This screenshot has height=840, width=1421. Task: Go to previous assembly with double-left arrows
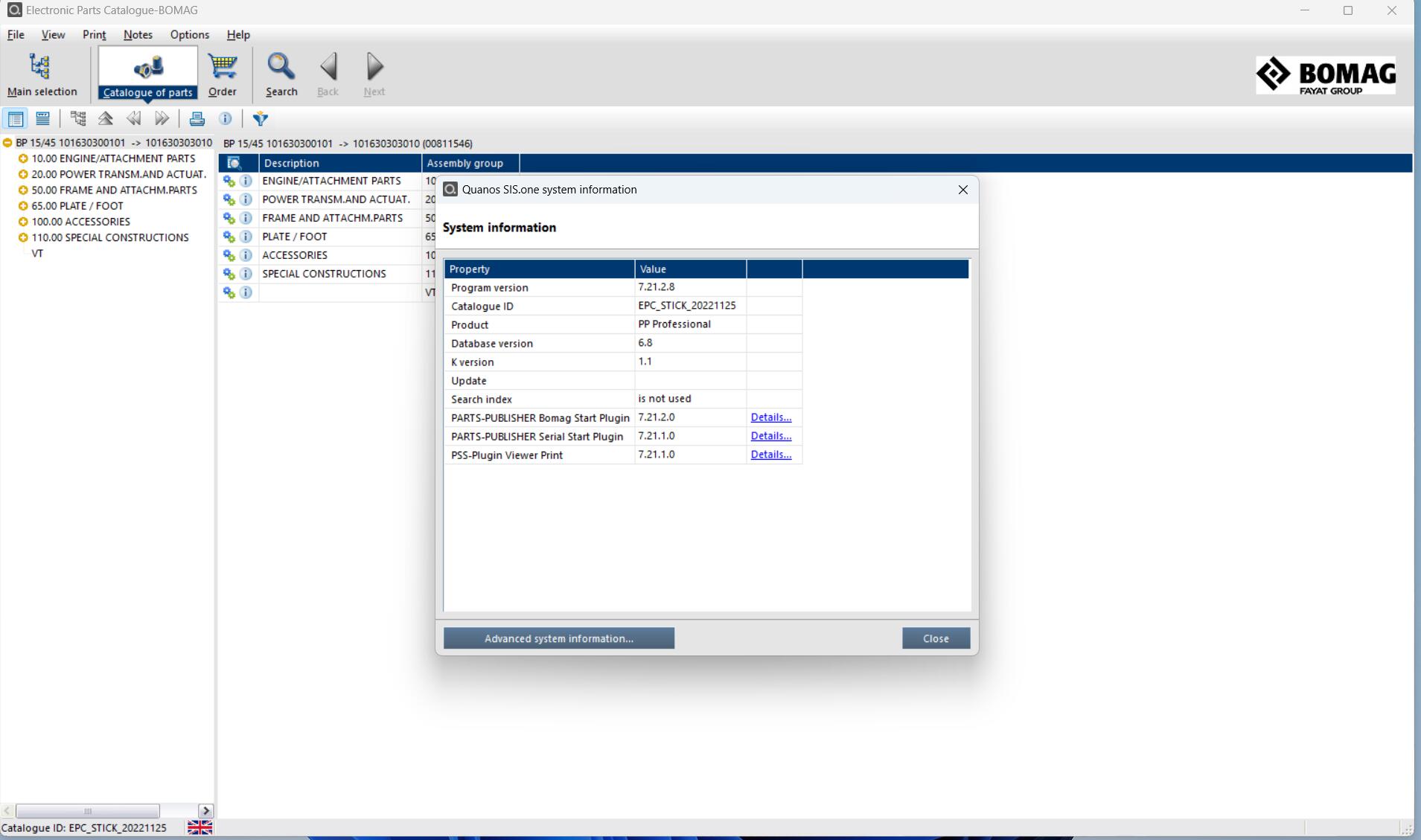[x=134, y=118]
